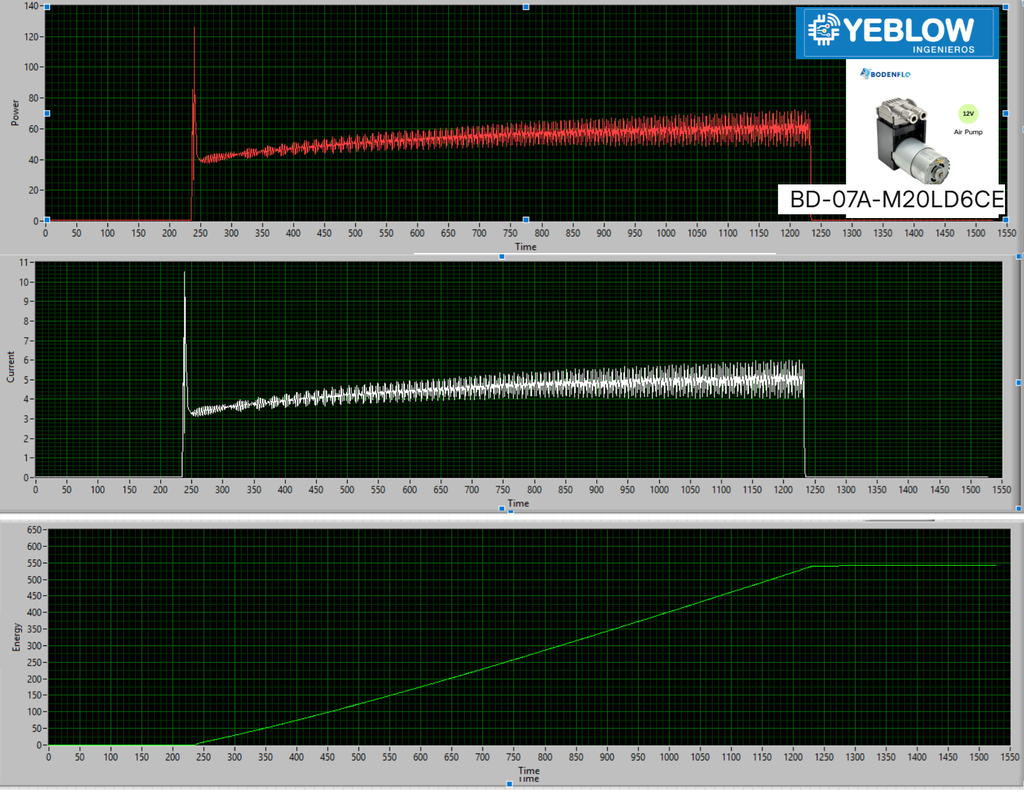Grab the bottom-center handle of Power graph

pyautogui.click(x=526, y=220)
